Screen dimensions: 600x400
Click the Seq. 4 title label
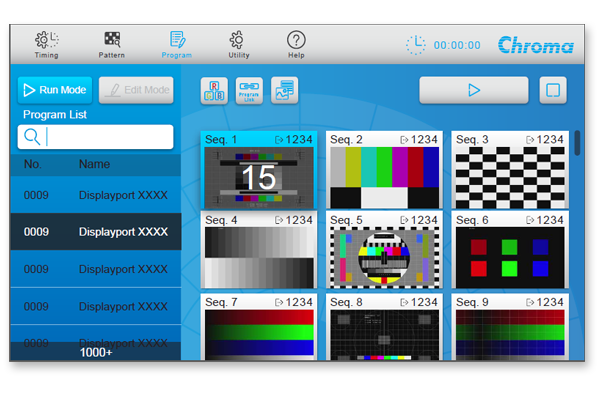click(x=221, y=220)
